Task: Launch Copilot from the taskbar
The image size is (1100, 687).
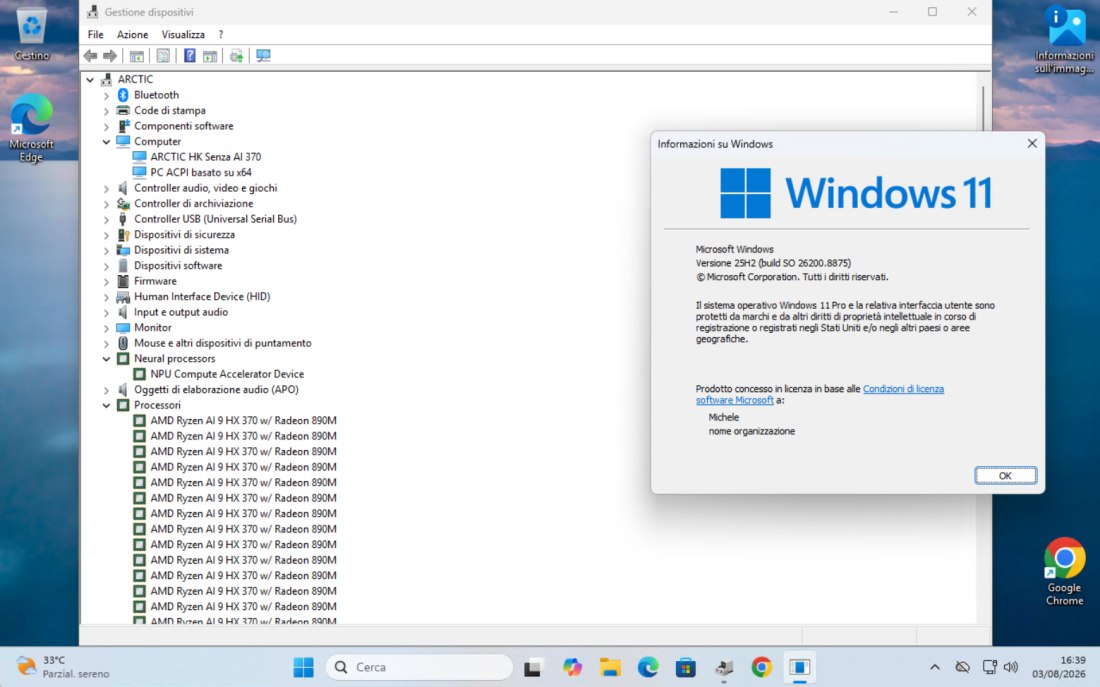Action: coord(572,667)
